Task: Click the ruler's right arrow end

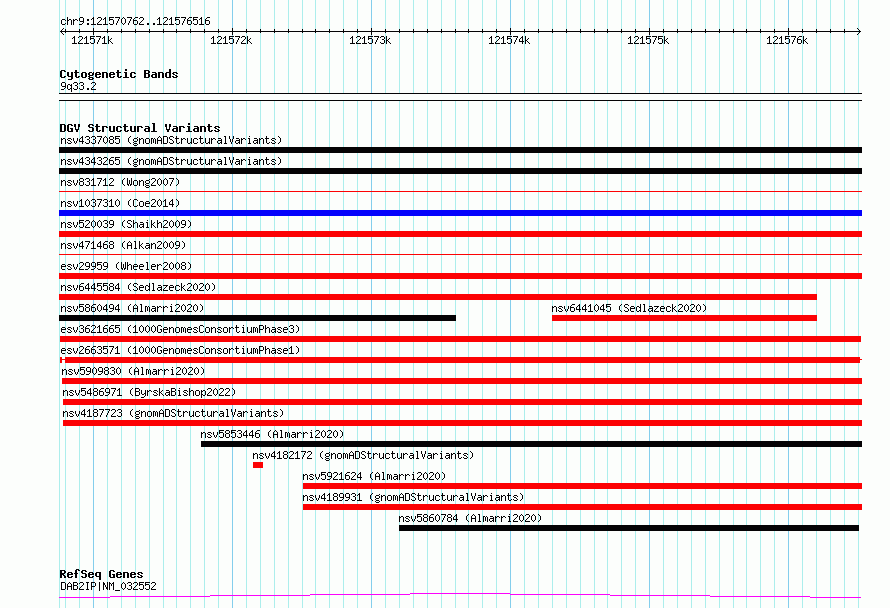Action: pyautogui.click(x=859, y=32)
